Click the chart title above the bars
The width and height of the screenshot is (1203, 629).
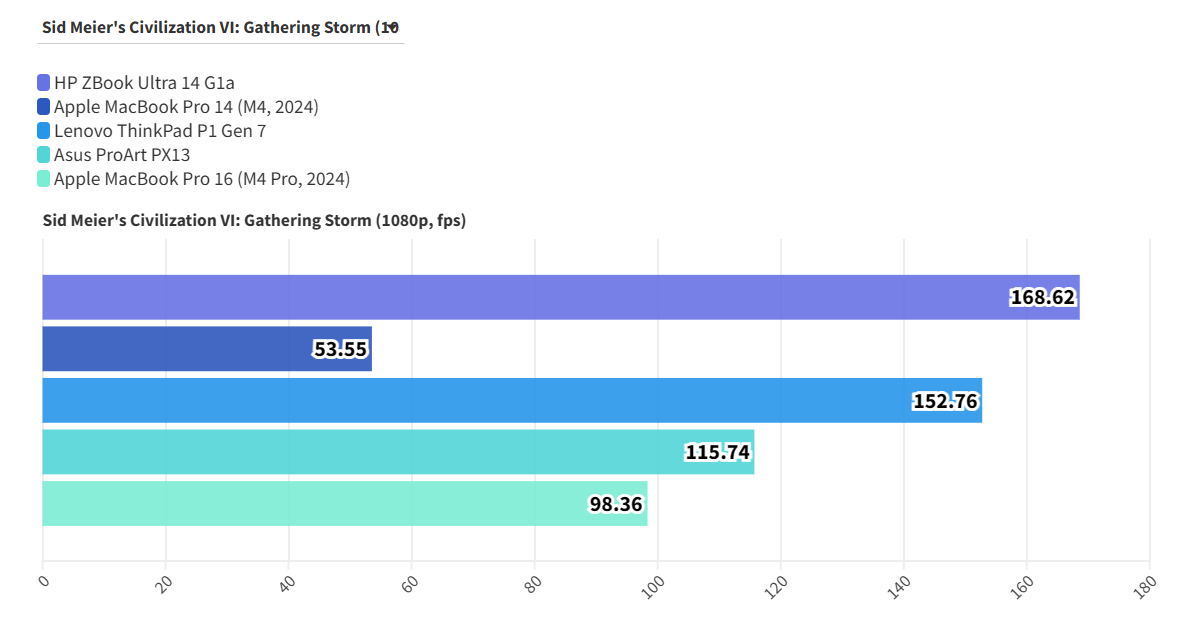point(254,221)
